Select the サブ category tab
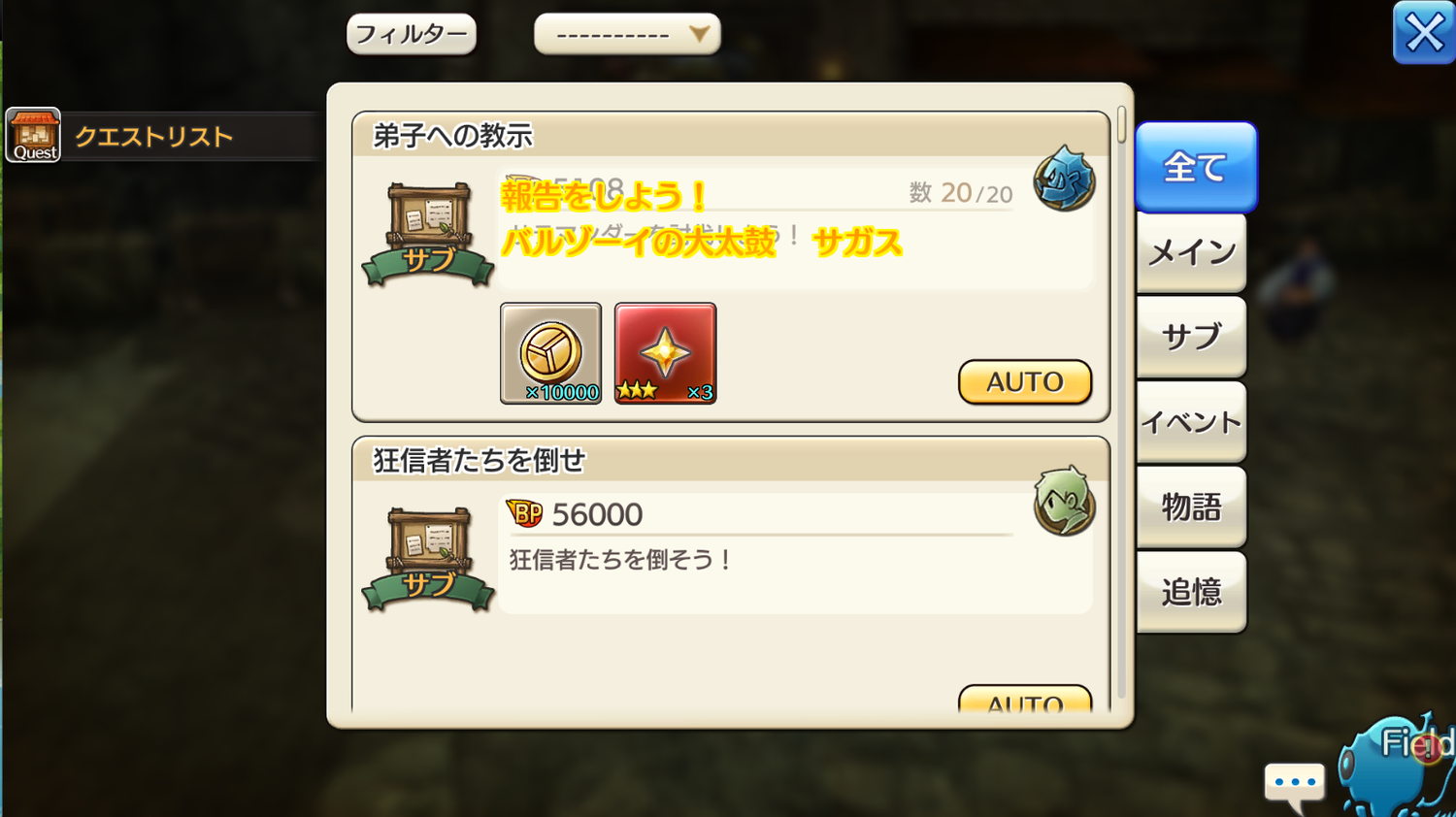1456x817 pixels. 1191,337
